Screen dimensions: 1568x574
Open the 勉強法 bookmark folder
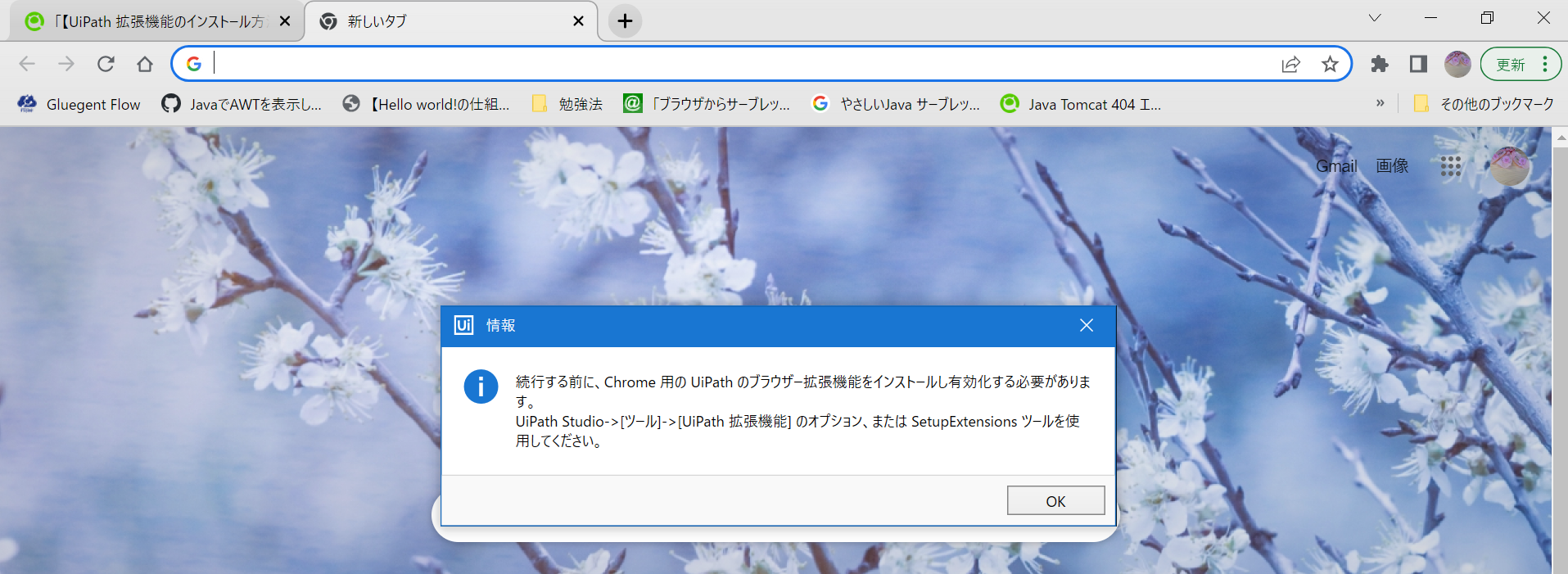pyautogui.click(x=567, y=104)
